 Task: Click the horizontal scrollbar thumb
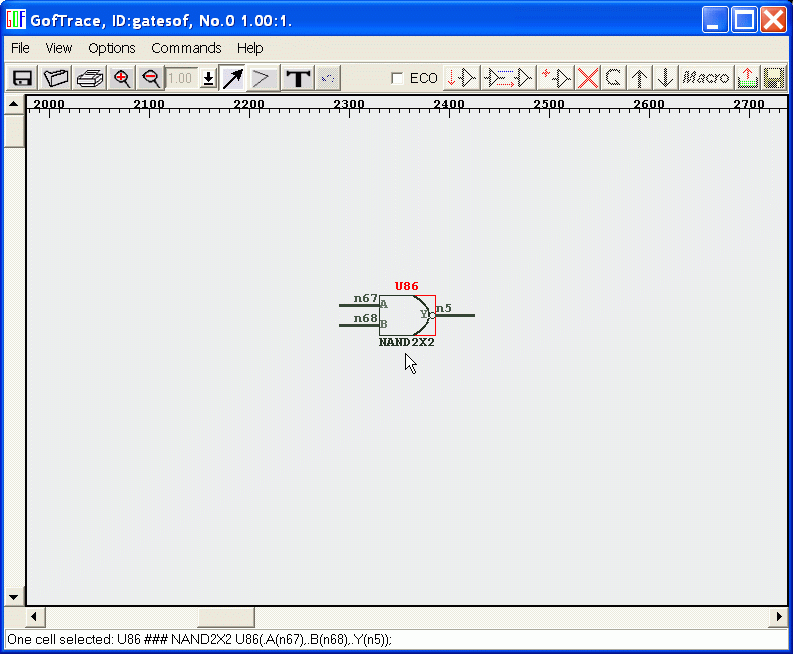226,617
